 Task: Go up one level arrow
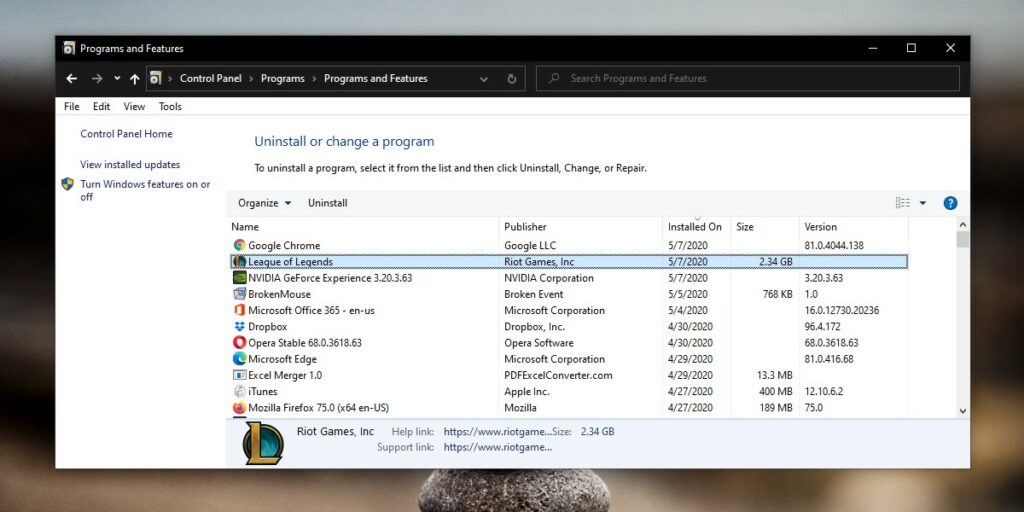click(135, 78)
